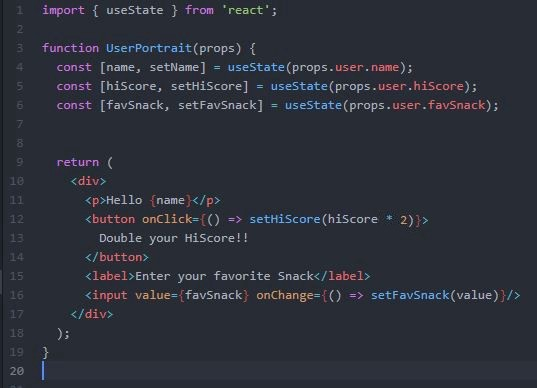Click the closing </div> tag
This screenshot has height=388, width=537.
tap(92, 314)
